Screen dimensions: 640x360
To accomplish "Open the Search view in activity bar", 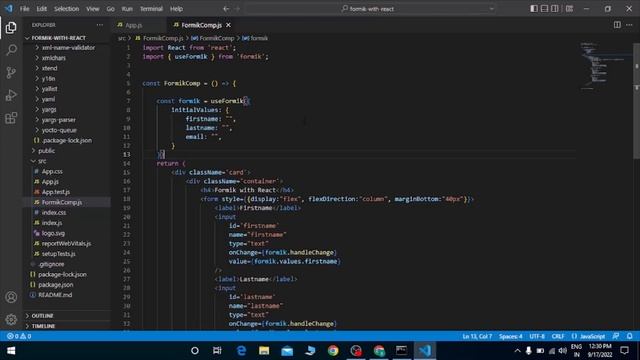I will (x=11, y=50).
